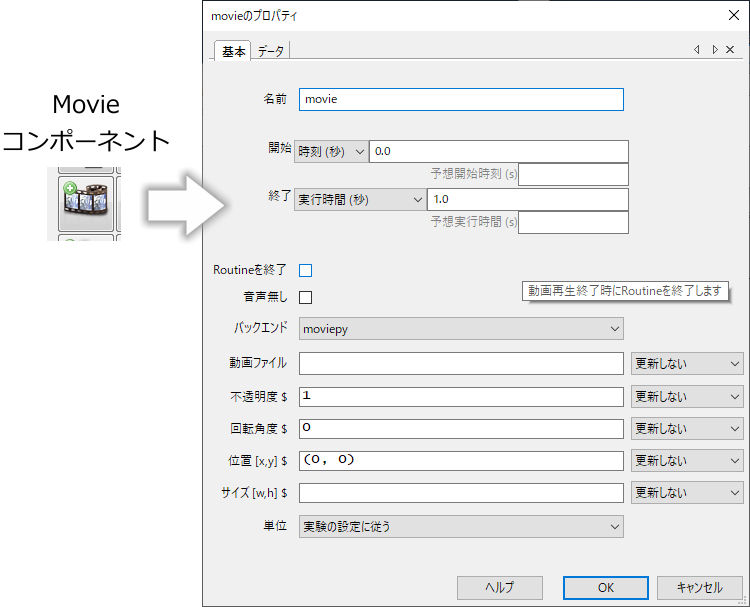Enable the Routineを終了 checkbox

(306, 270)
